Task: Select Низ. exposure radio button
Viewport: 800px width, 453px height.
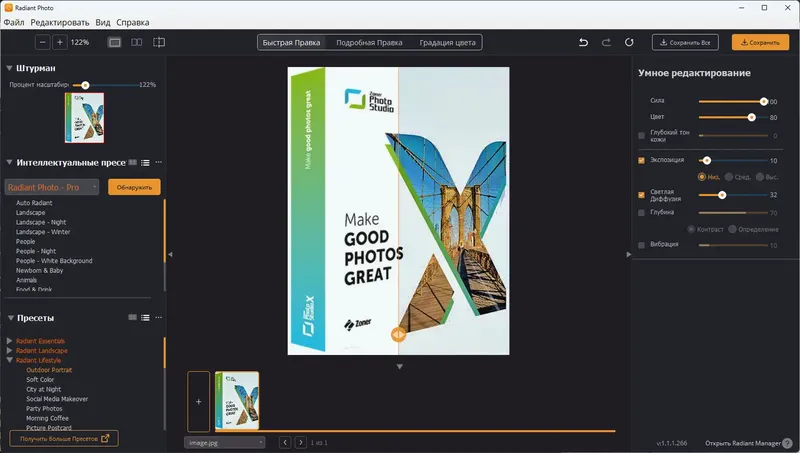Action: 702,177
